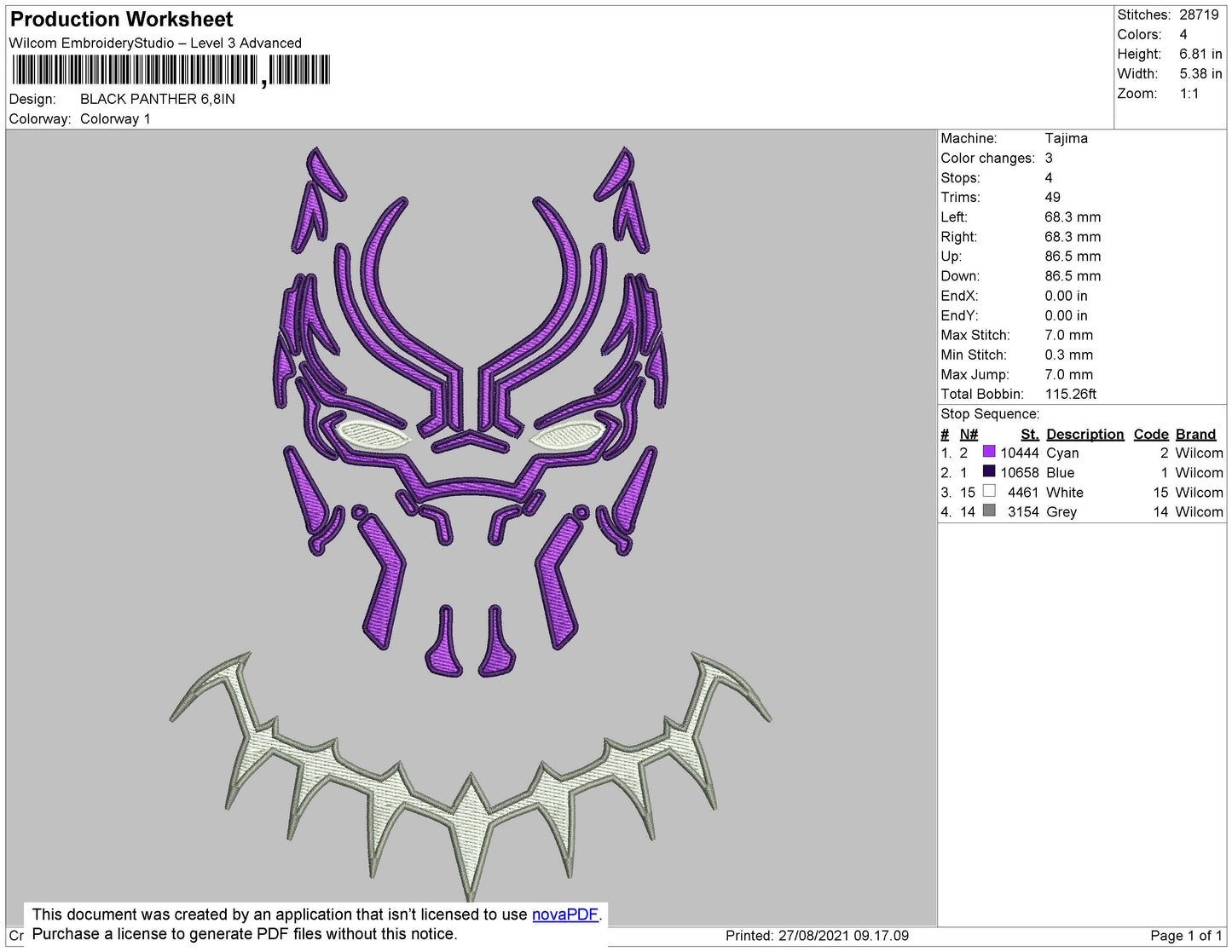Viewport: 1232px width, 952px height.
Task: Click the 'Color changes:' label
Action: [987, 158]
